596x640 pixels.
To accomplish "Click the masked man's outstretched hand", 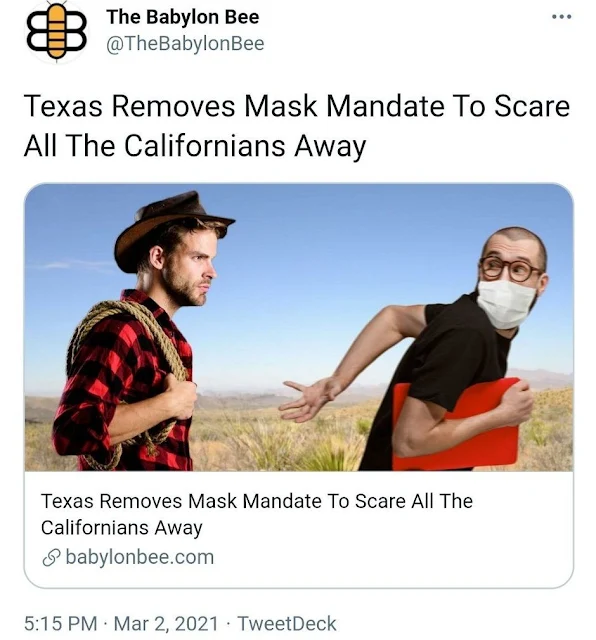I will click(308, 398).
